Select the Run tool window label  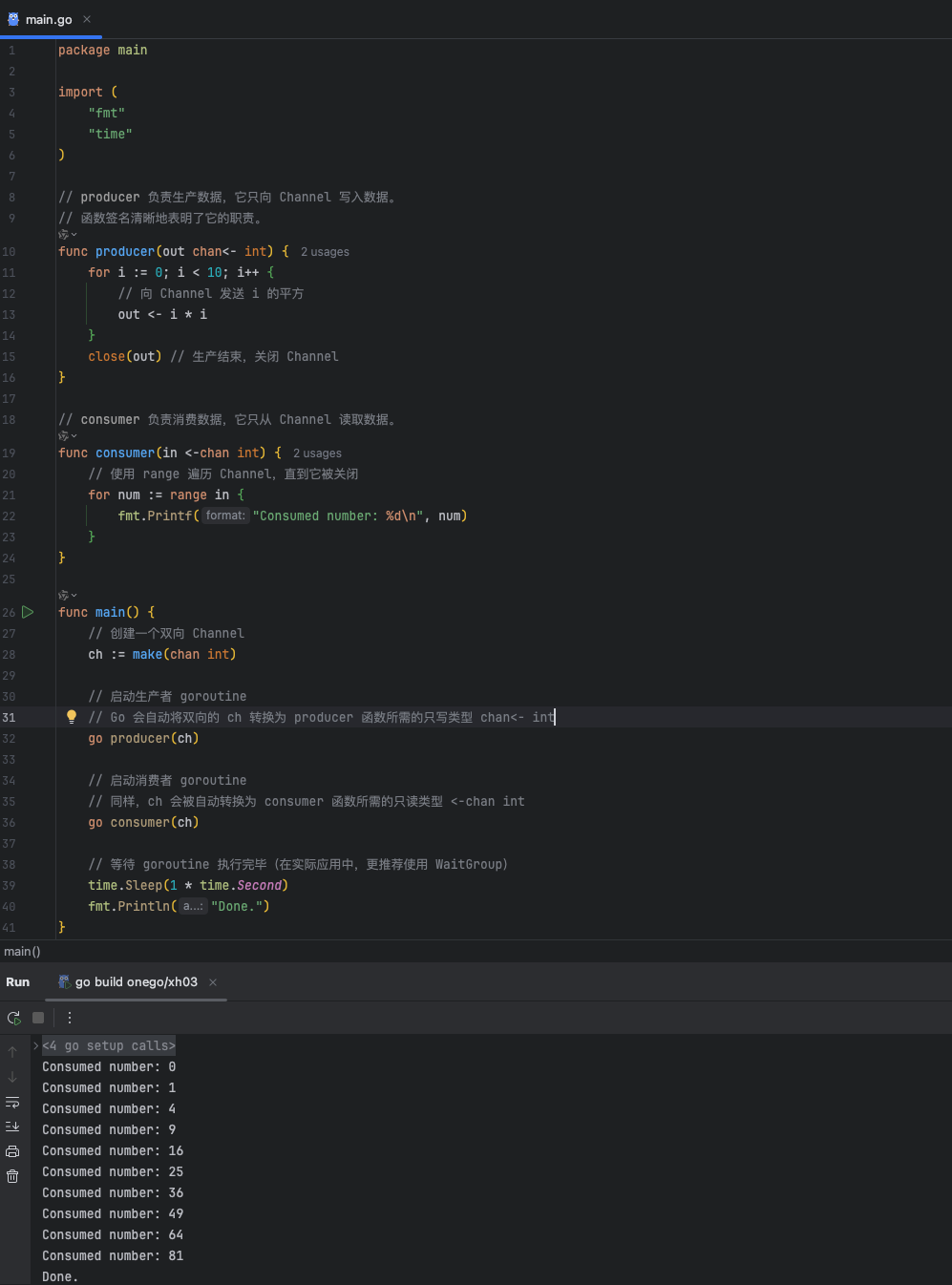(x=18, y=981)
